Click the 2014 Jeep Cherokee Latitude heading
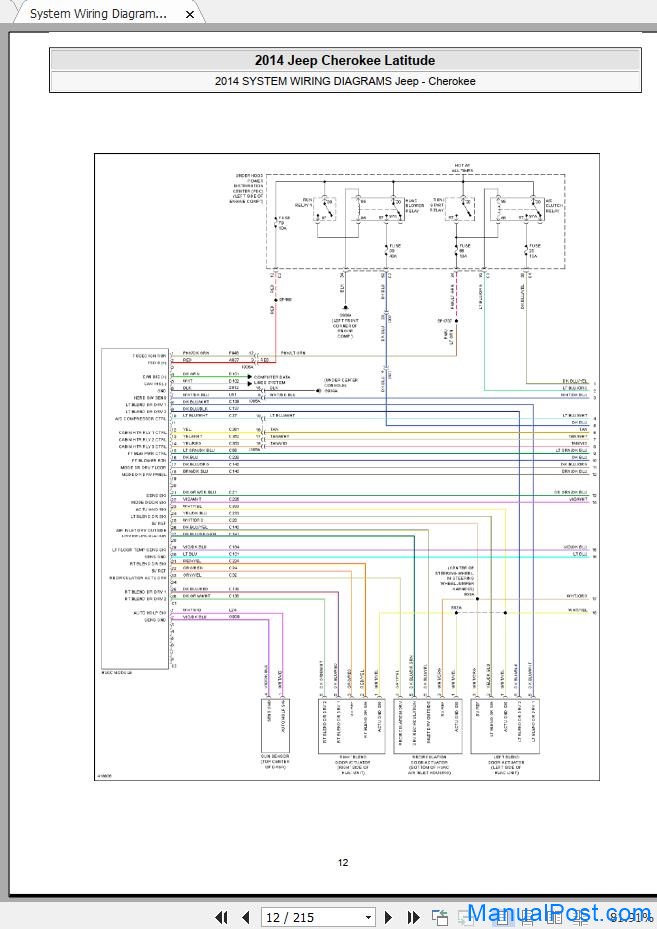The image size is (657, 929). point(345,60)
